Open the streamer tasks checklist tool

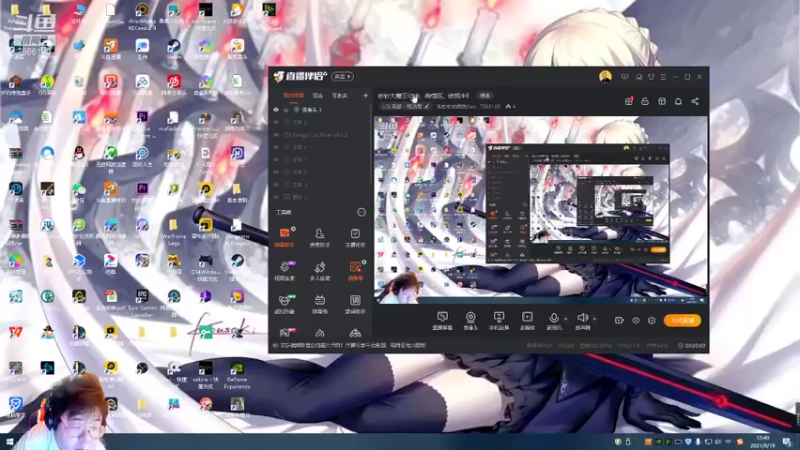click(x=355, y=237)
